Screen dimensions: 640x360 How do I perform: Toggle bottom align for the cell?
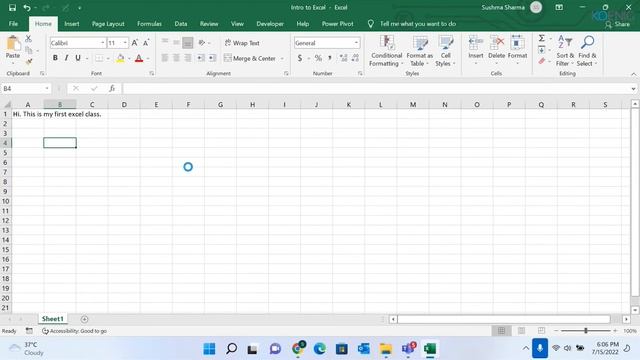pyautogui.click(x=188, y=43)
